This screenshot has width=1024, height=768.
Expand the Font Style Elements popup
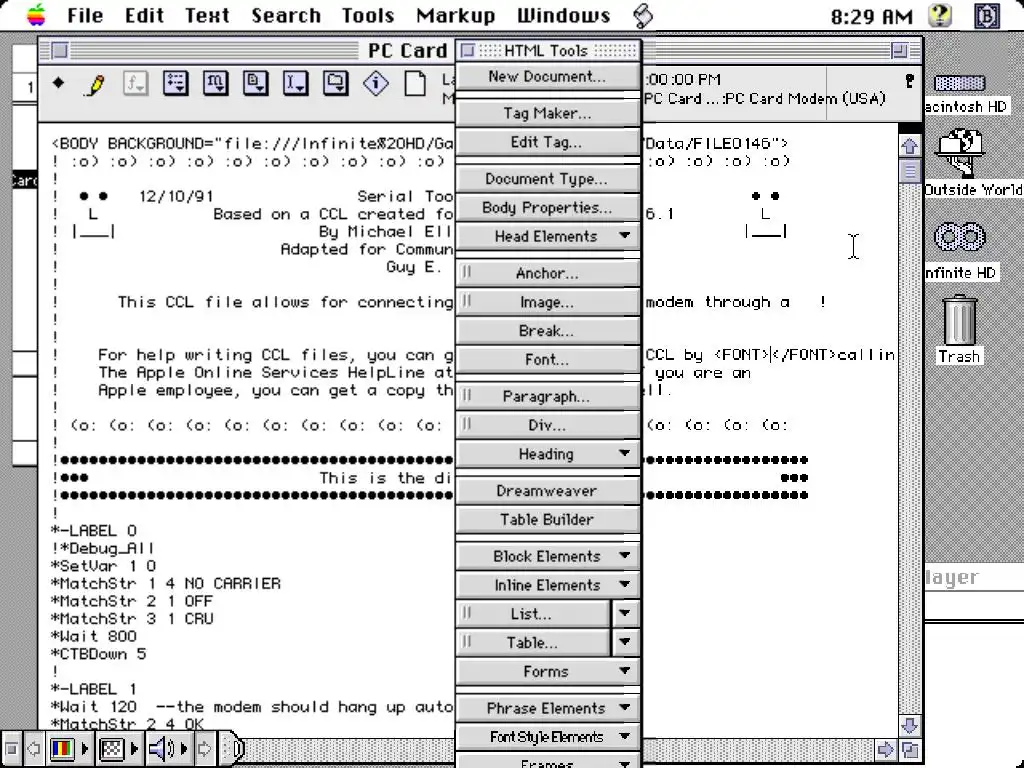[x=547, y=737]
